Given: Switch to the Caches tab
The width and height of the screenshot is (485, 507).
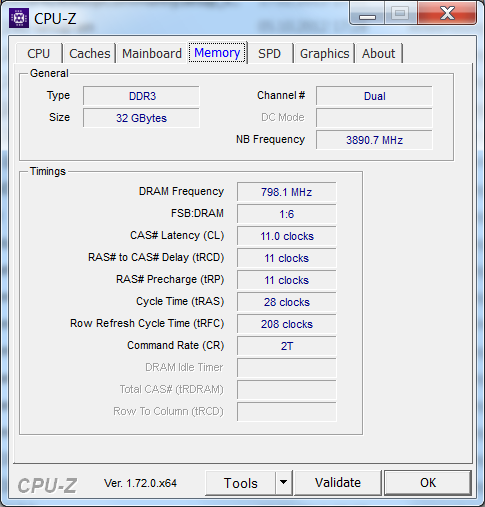Looking at the screenshot, I should (x=89, y=53).
